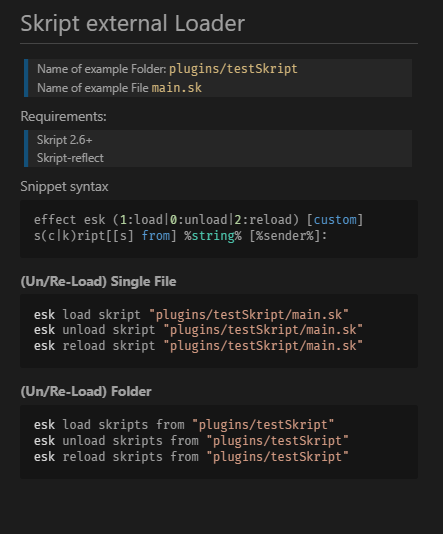Click the 'Skript 2.6+' requirement line
Screen dimensions: 443x534
click(x=64, y=140)
